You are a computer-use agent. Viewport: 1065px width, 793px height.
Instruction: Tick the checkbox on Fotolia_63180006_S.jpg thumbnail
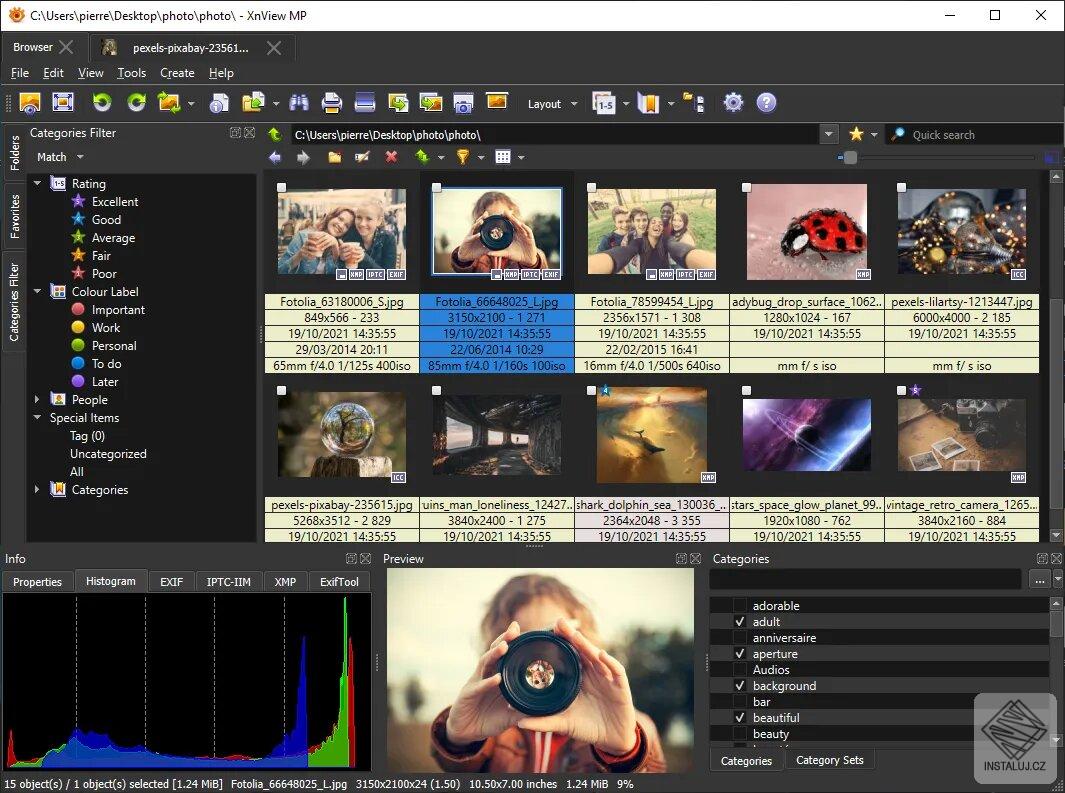[x=283, y=187]
